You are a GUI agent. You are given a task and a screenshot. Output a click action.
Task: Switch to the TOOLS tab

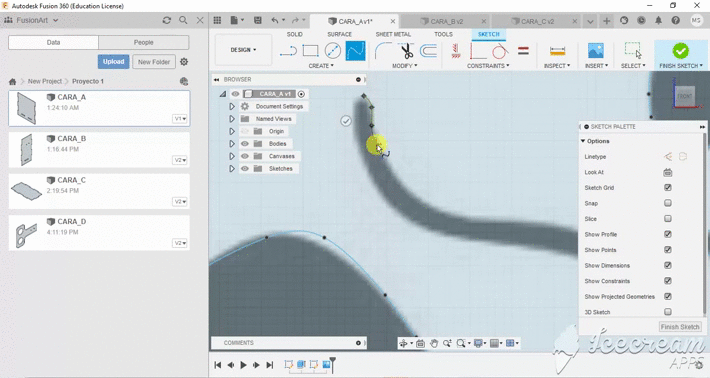pos(443,34)
